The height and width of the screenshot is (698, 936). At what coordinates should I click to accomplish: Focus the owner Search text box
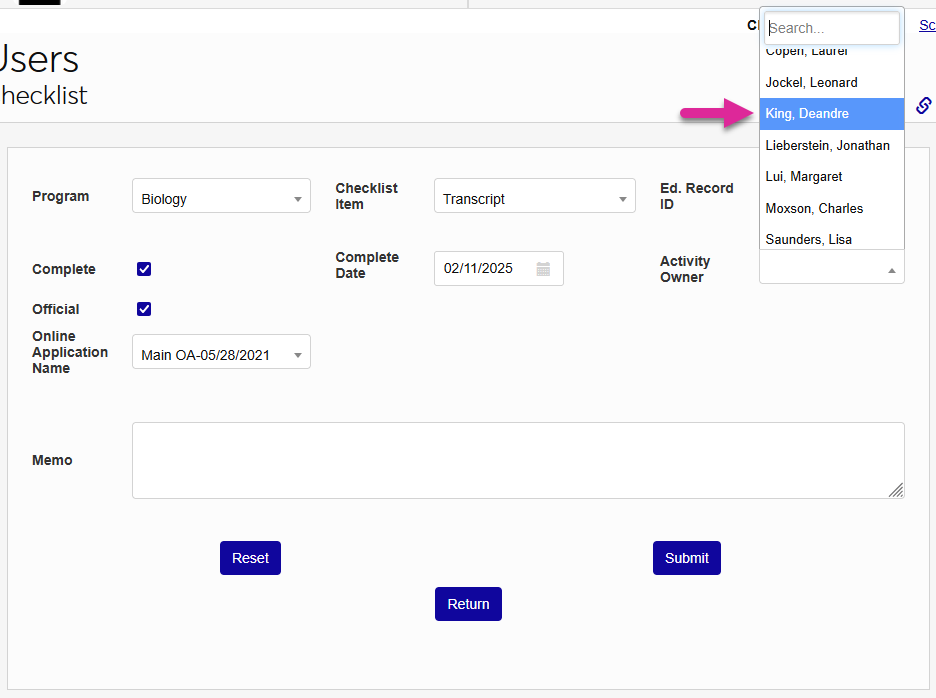click(831, 28)
